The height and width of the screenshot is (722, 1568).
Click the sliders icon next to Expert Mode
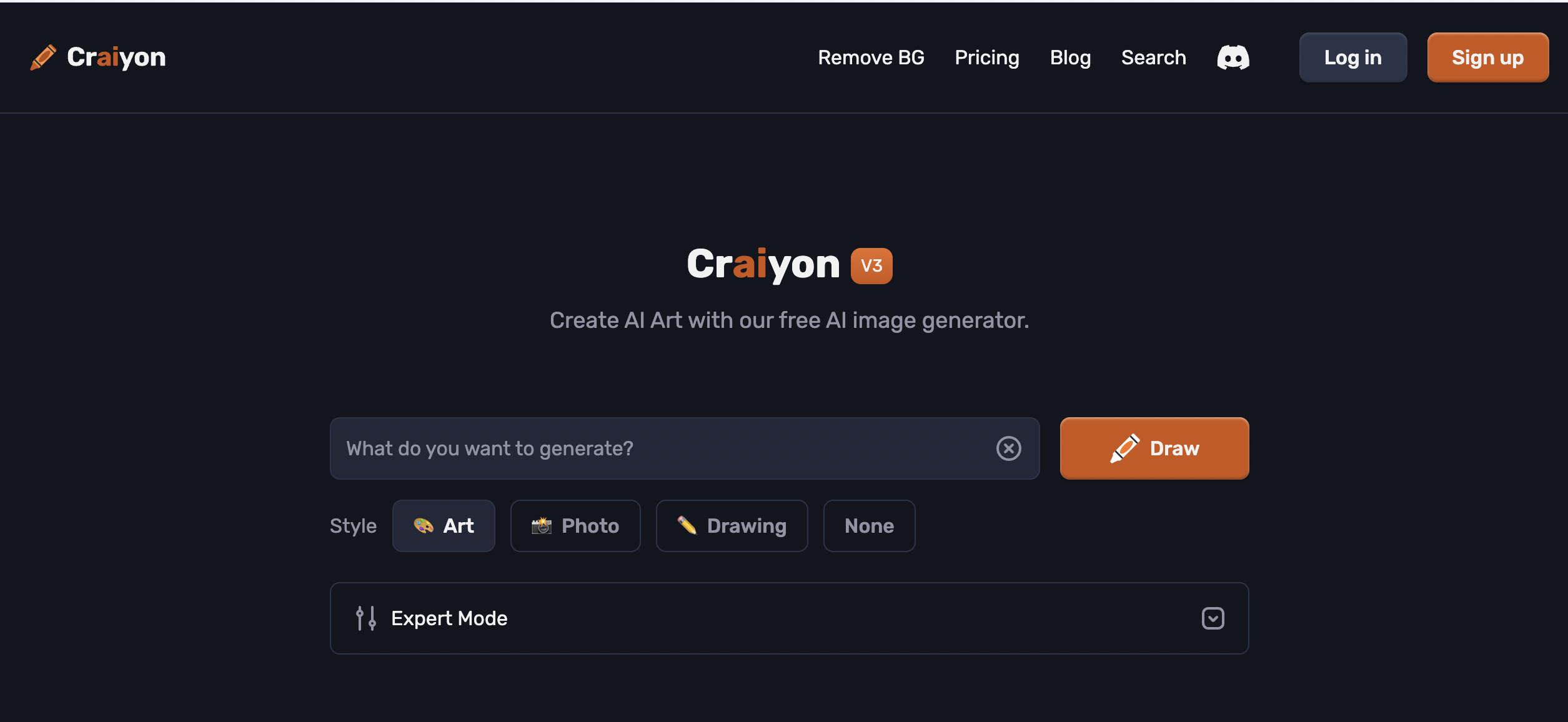coord(365,618)
